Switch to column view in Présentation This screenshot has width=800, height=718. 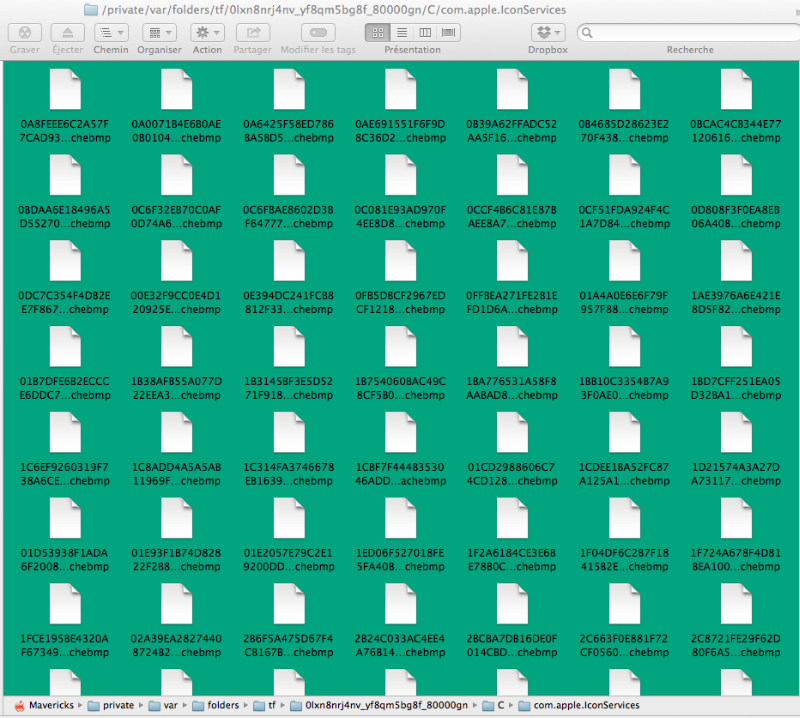(425, 33)
